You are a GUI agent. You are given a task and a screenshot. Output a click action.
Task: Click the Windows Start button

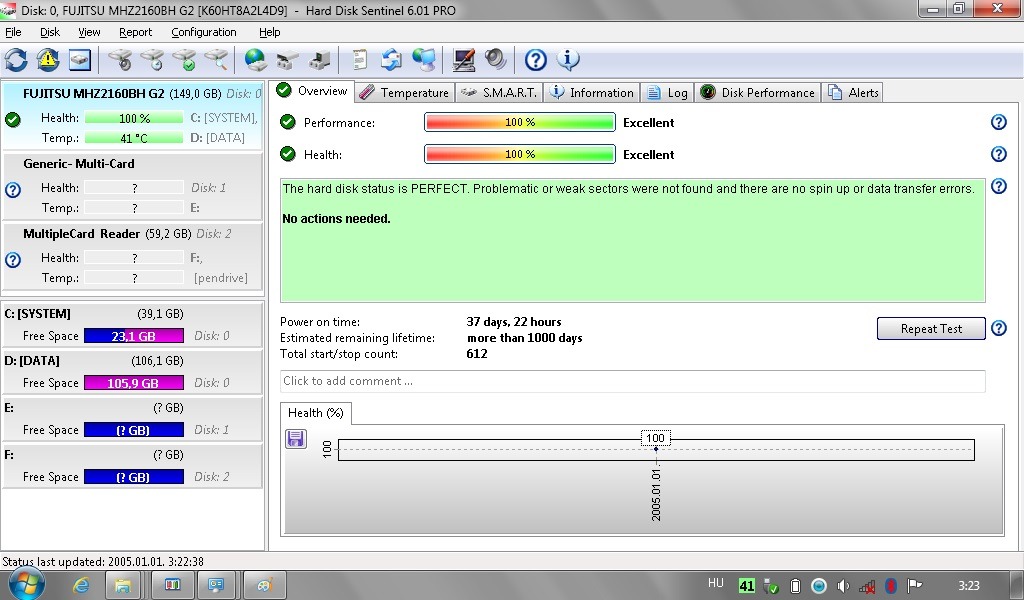click(25, 584)
